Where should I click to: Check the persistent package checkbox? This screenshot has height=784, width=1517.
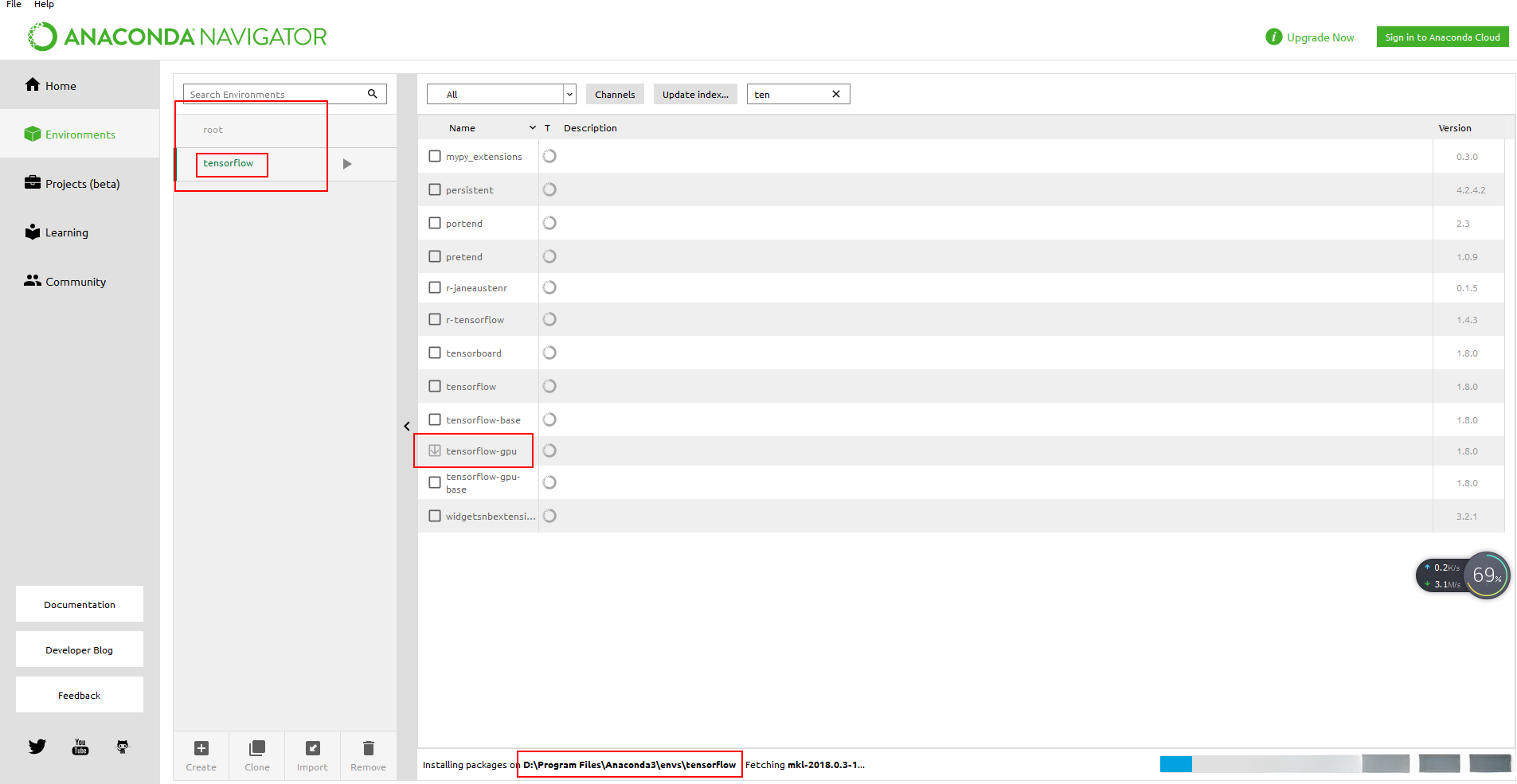click(435, 189)
